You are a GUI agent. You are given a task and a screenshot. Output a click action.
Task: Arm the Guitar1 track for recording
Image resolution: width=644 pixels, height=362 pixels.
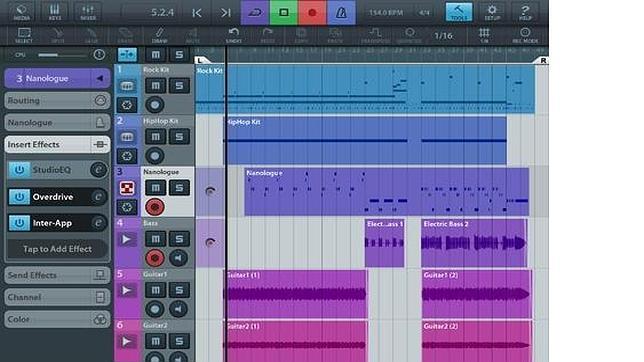(x=155, y=309)
